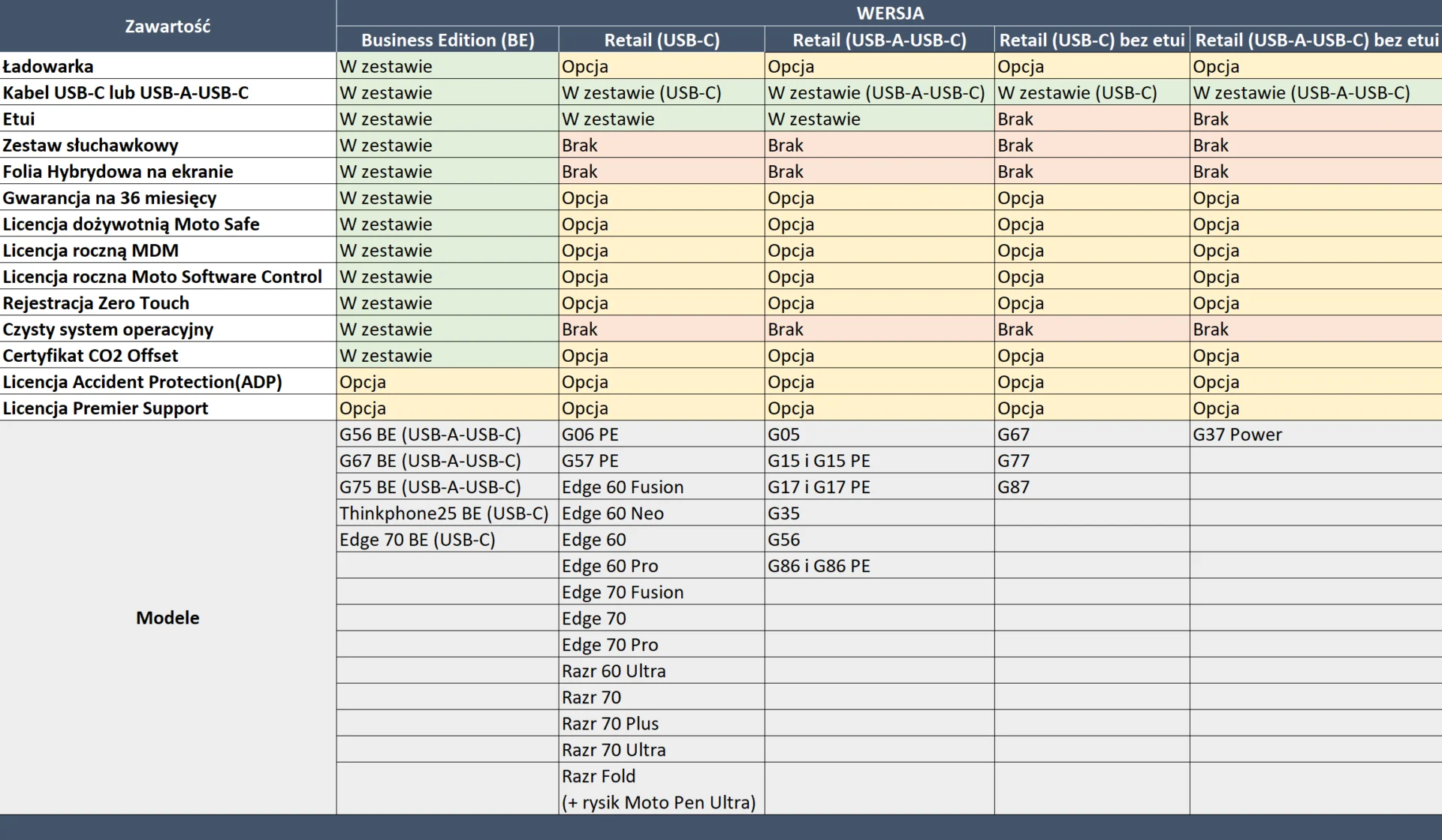
Task: Click the 'G86 i G86 PE' cell
Action: [x=879, y=565]
